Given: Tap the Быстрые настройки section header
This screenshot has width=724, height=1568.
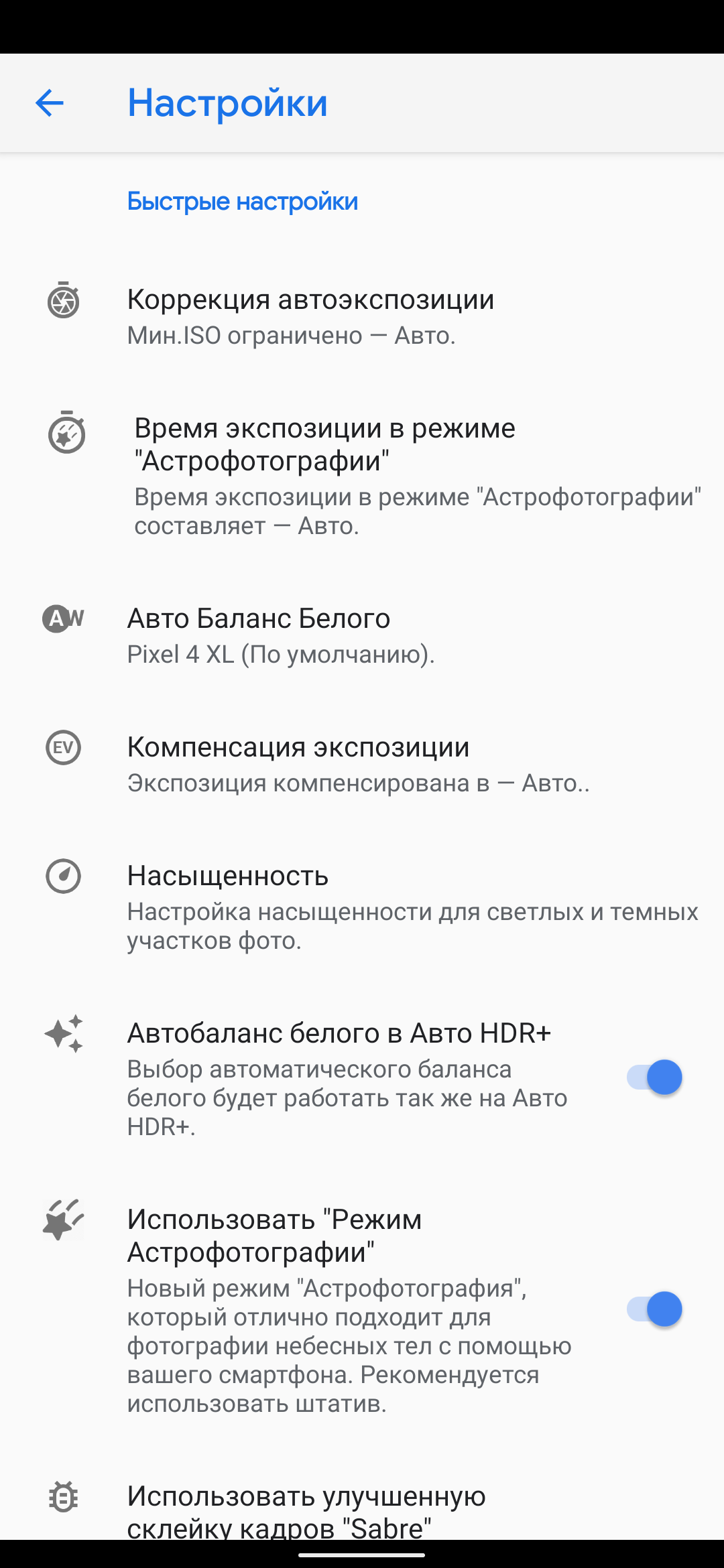Looking at the screenshot, I should click(x=243, y=201).
